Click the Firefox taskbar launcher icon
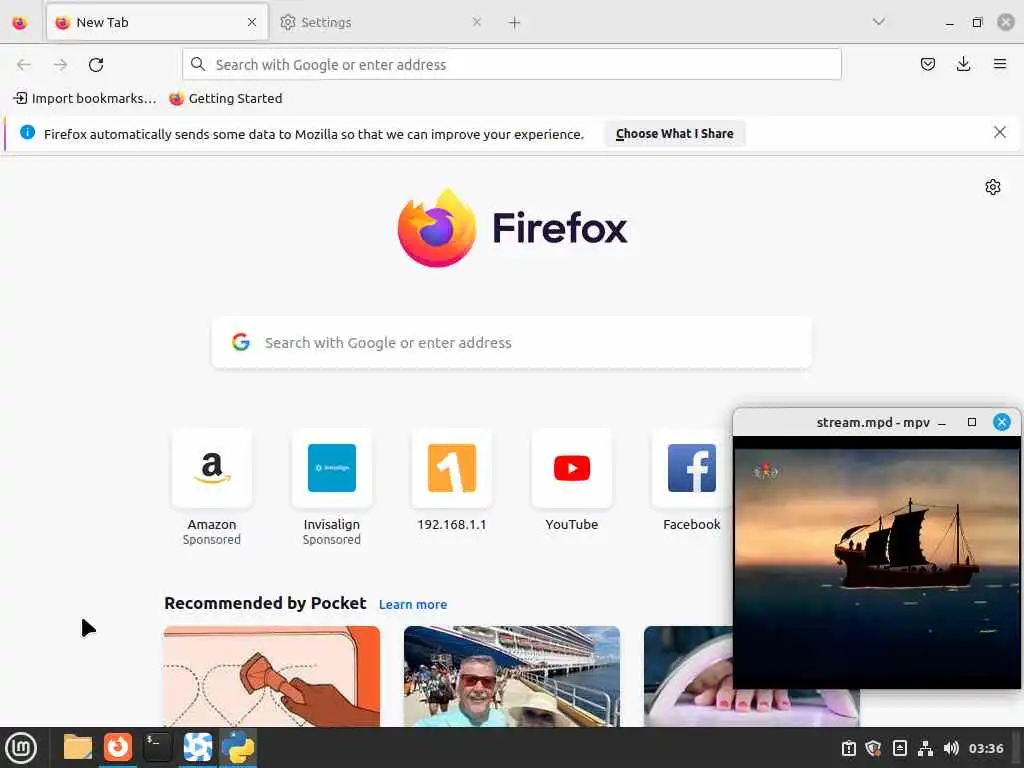 point(118,747)
